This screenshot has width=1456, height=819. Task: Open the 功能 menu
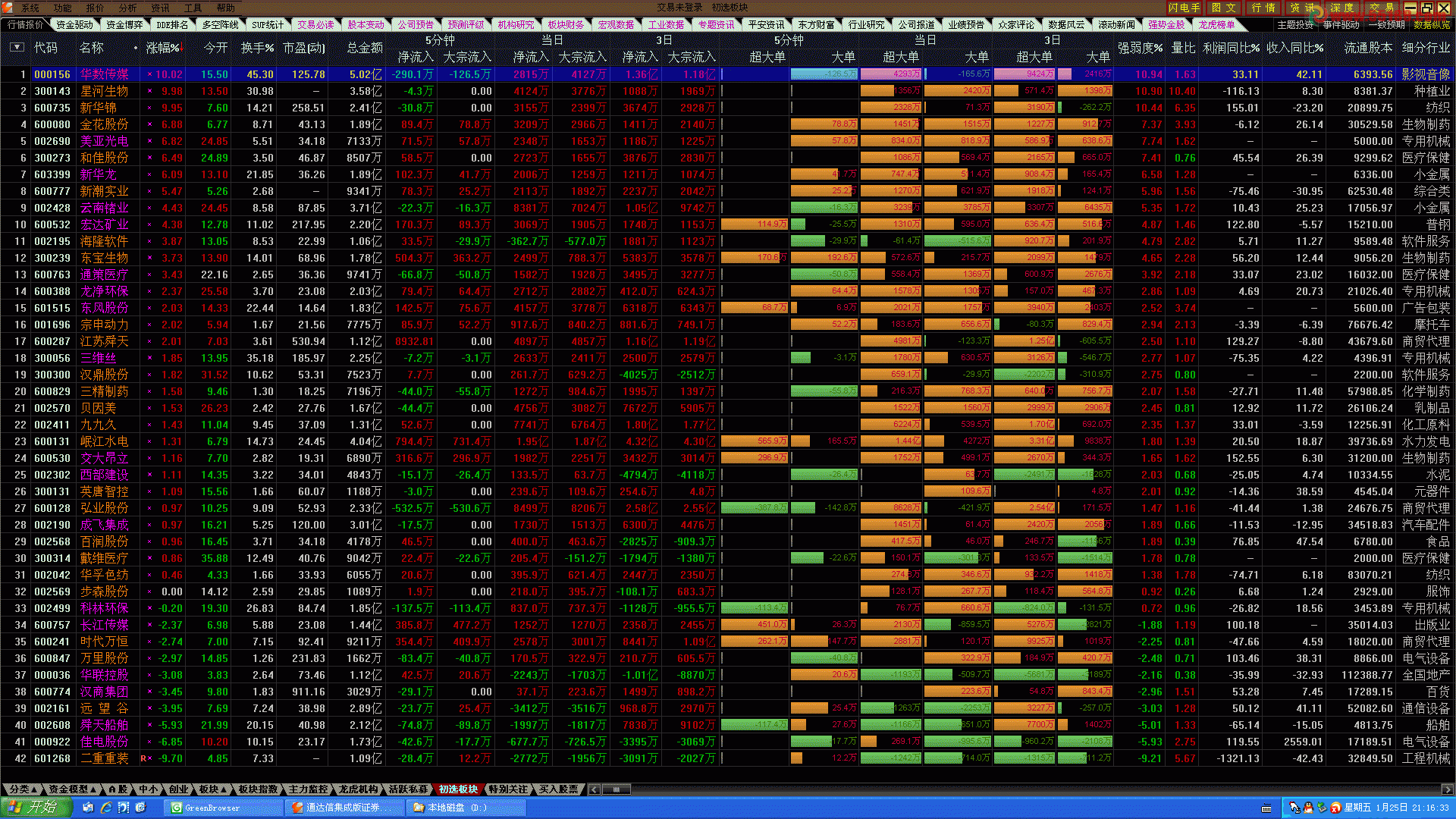63,8
